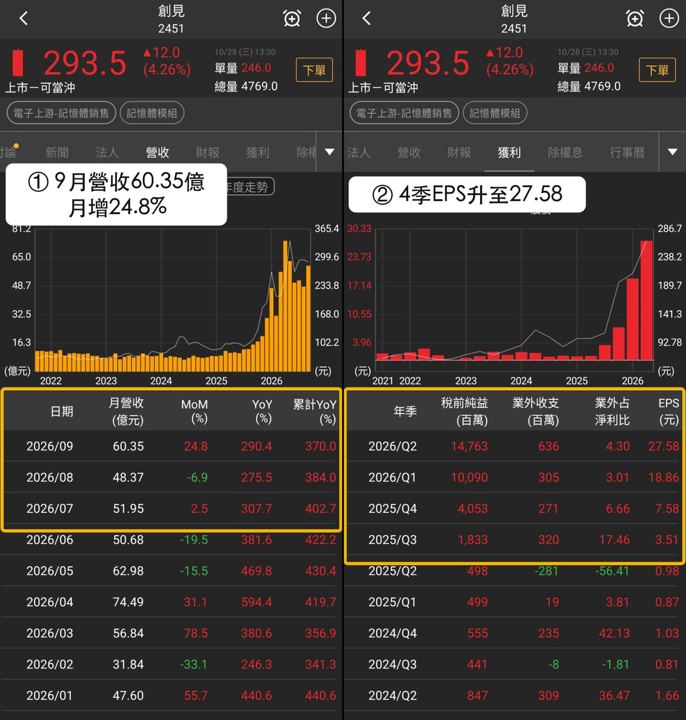Image resolution: width=686 pixels, height=720 pixels.
Task: Click 293.5 stock price in left panel
Action: click(85, 63)
